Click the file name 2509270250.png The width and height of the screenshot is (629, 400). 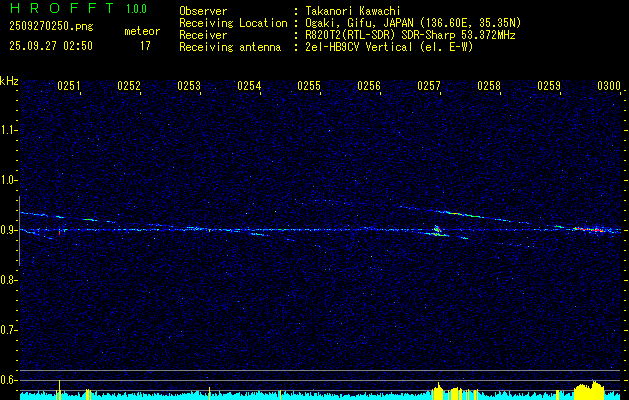51,26
